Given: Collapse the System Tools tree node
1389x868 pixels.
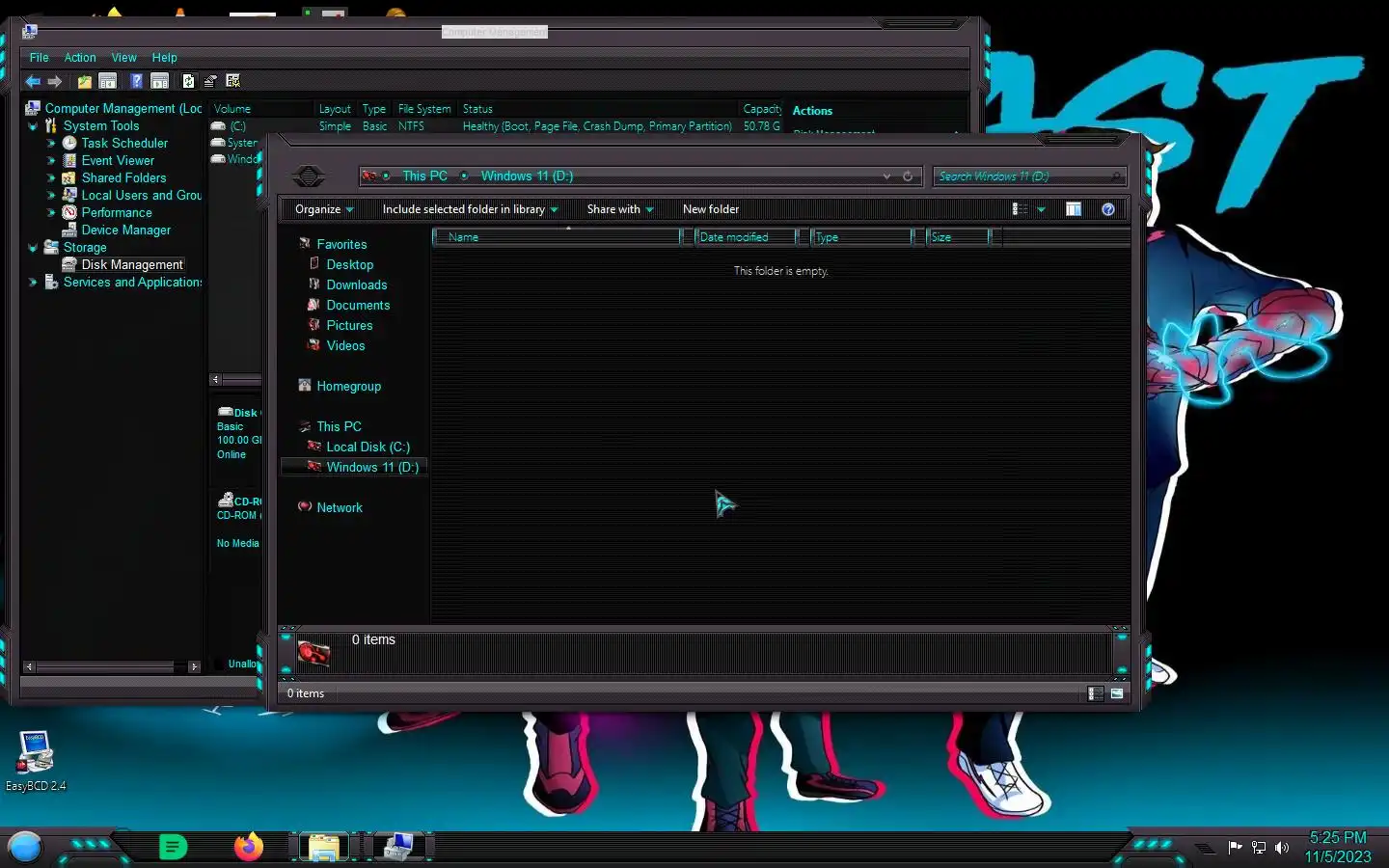Looking at the screenshot, I should point(33,126).
